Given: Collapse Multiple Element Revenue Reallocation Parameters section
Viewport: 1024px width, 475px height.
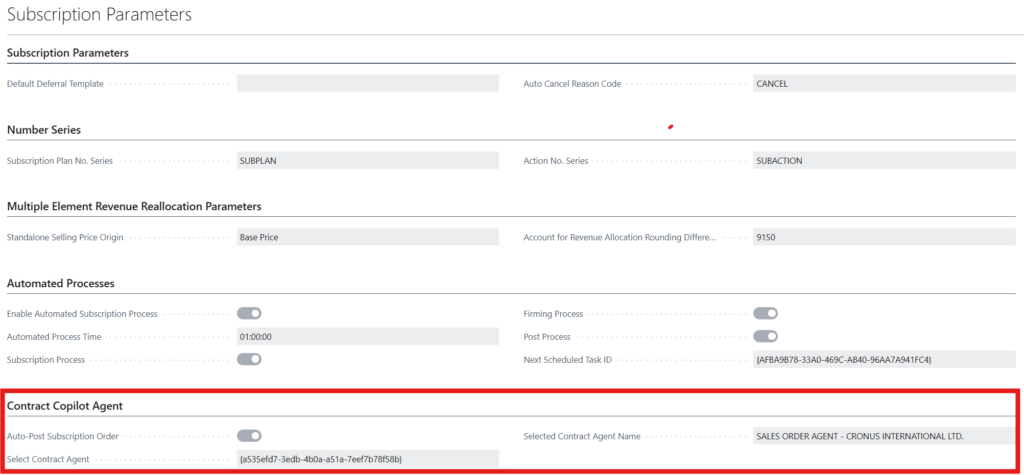Looking at the screenshot, I should (134, 206).
